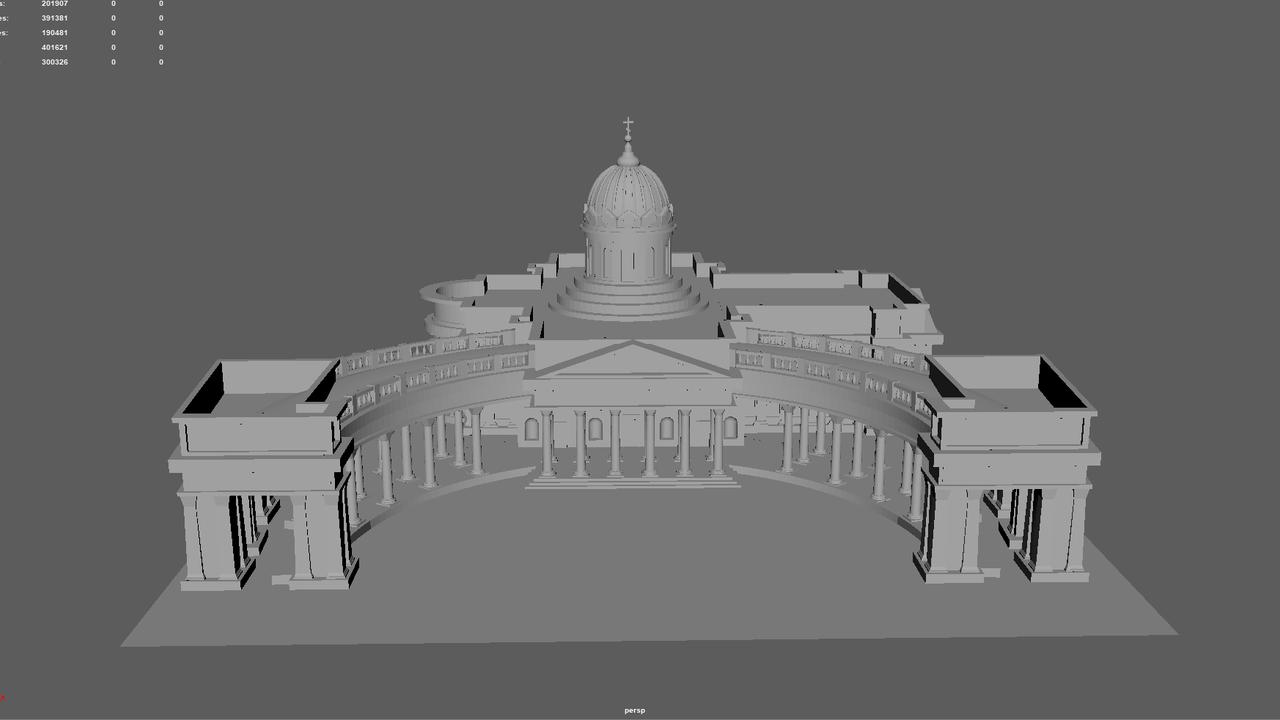Screen dimensions: 1280x720
Task: Select the cross atop the dome
Action: 628,126
